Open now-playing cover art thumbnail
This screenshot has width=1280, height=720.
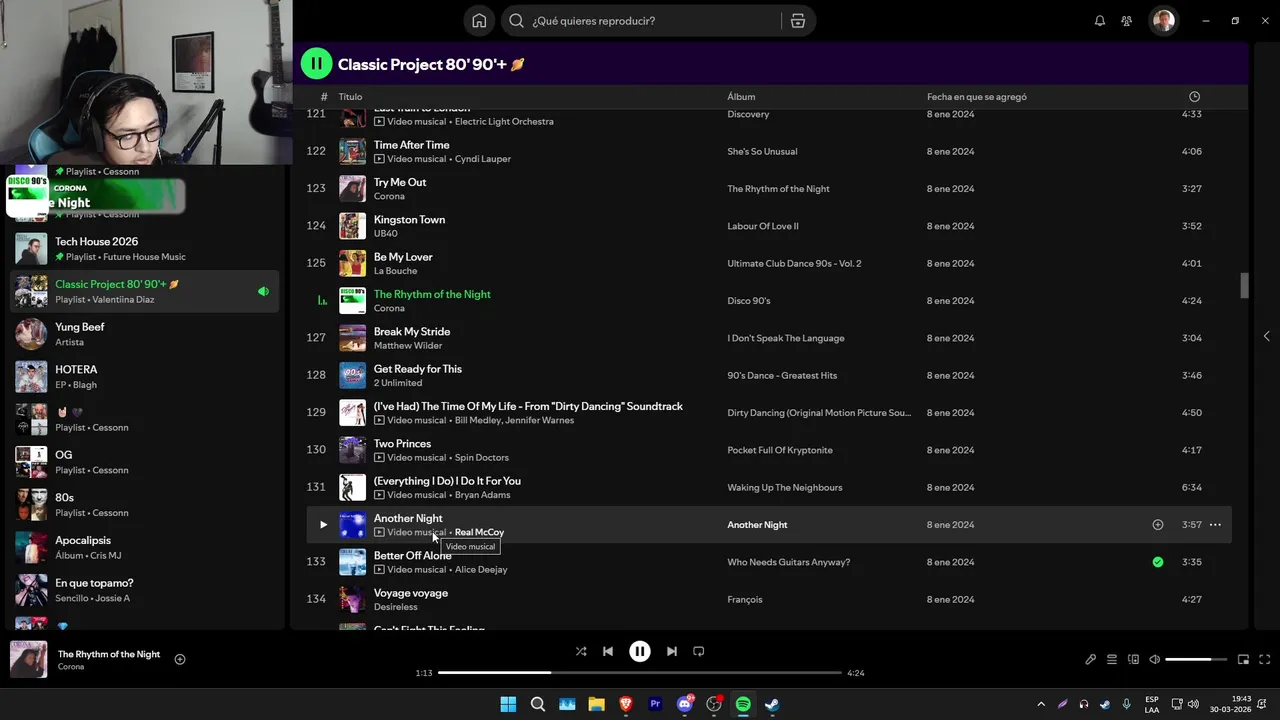(29, 659)
